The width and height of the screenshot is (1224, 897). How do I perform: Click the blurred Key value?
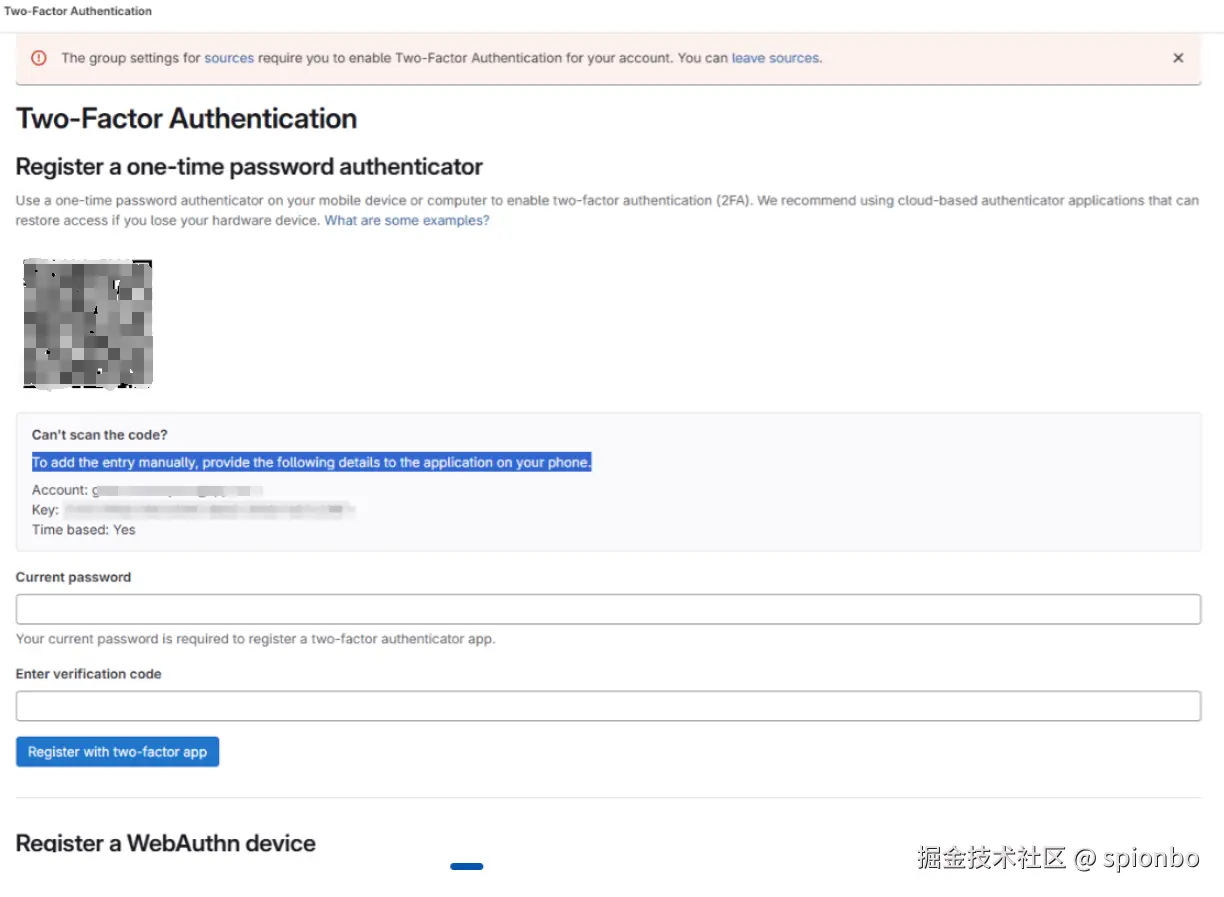tap(209, 510)
